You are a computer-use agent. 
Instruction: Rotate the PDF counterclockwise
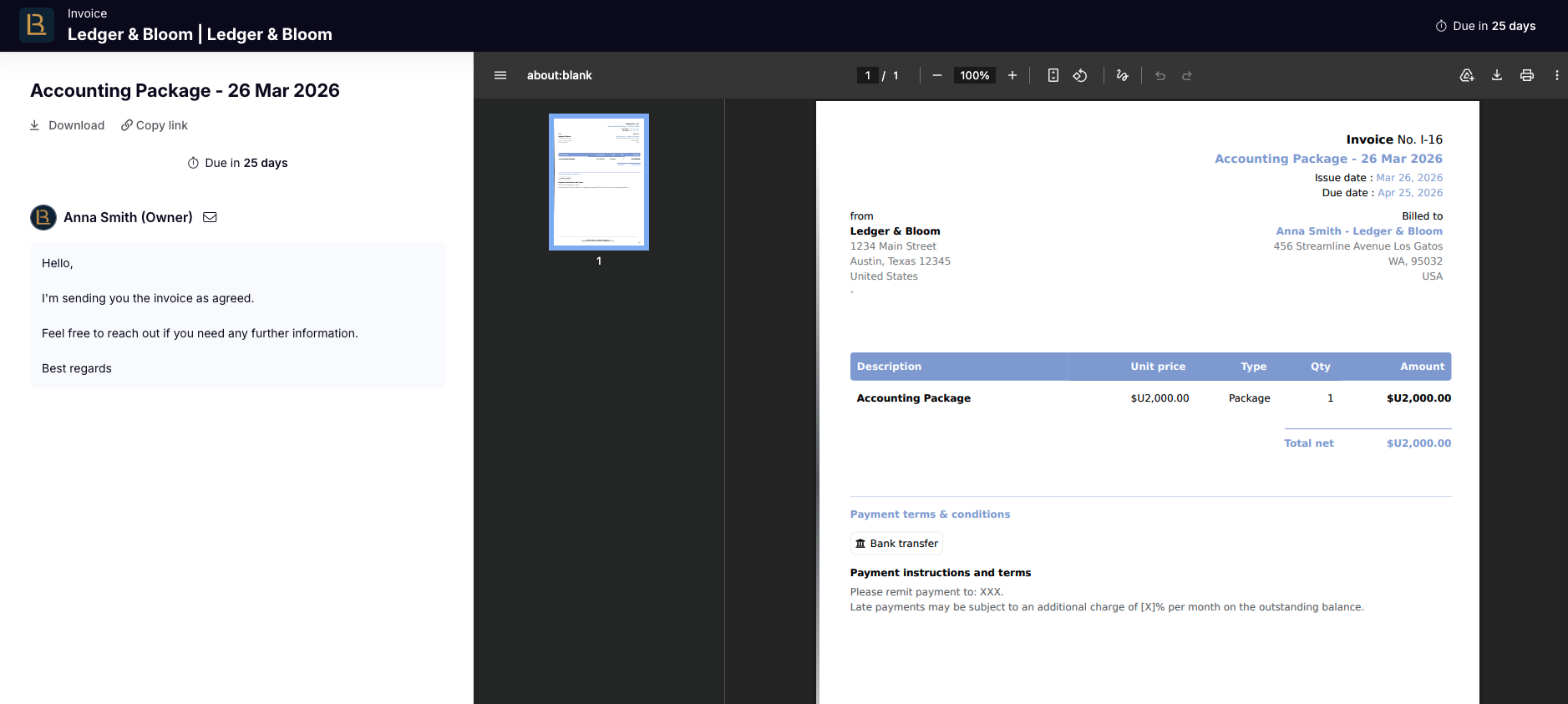[x=1080, y=75]
